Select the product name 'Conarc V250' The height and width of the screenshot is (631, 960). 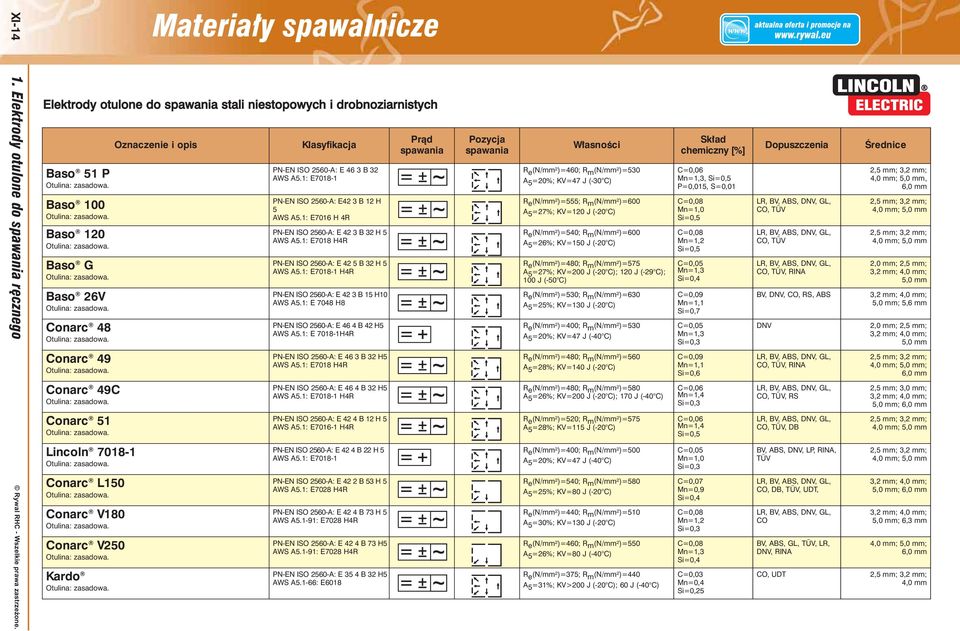coord(85,546)
